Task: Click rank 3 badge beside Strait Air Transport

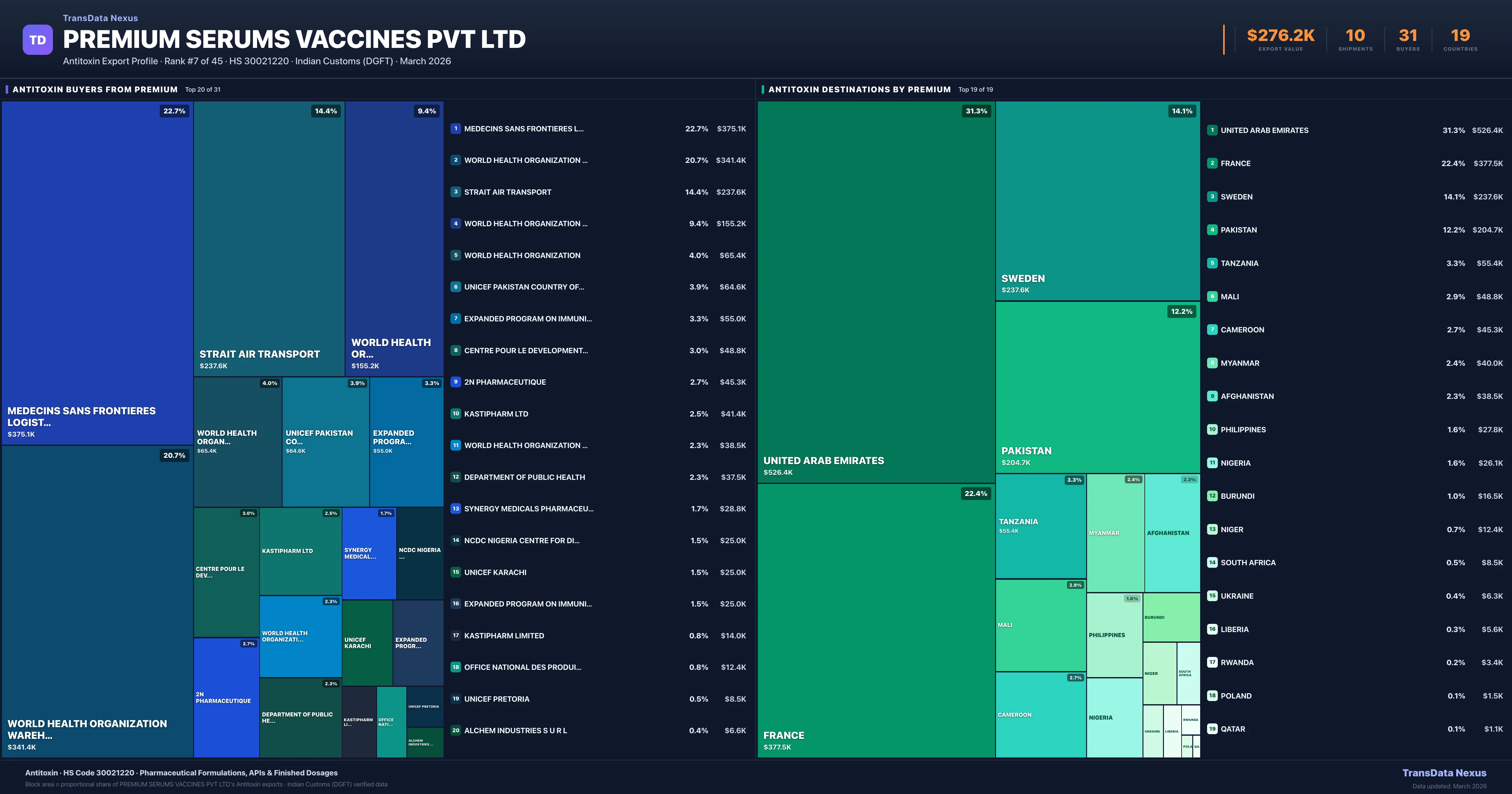Action: pos(455,192)
